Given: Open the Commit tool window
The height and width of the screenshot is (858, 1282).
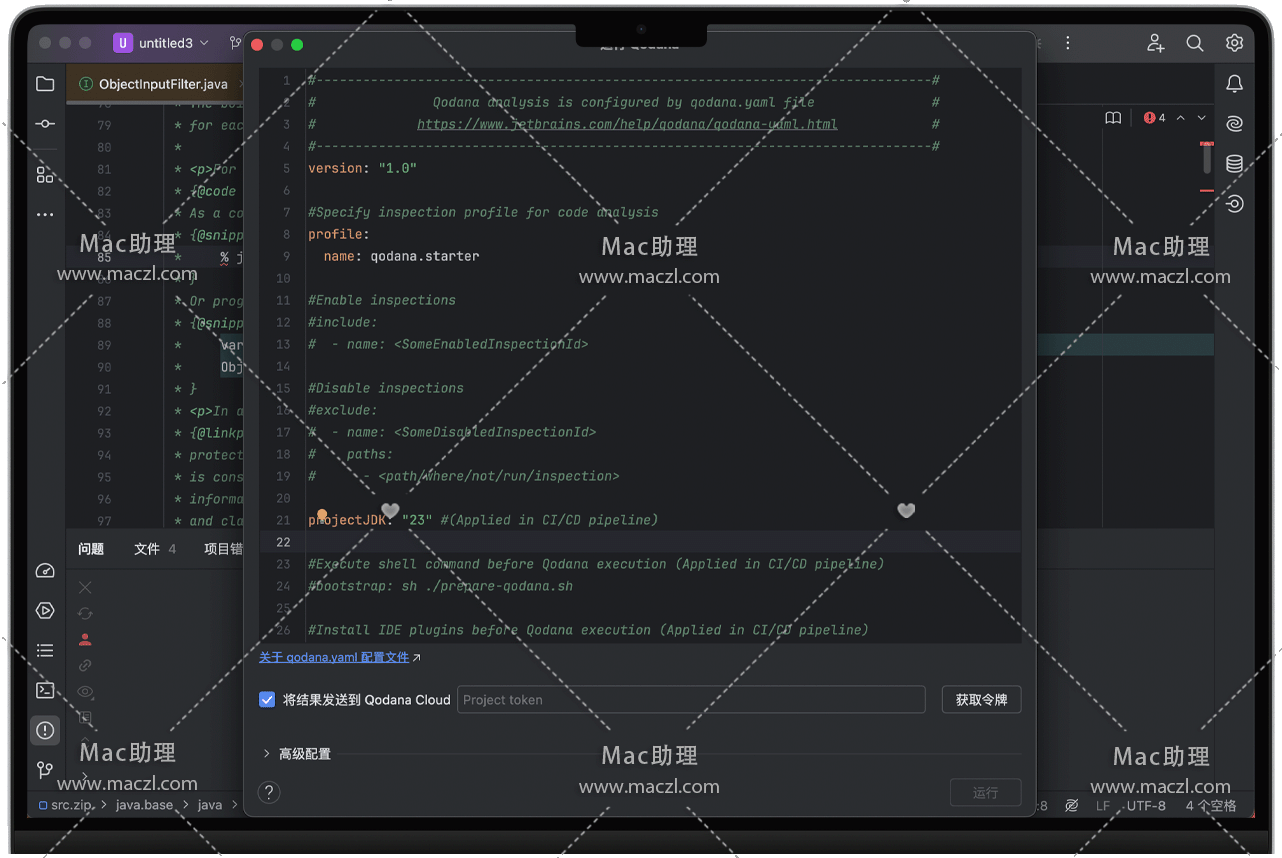Looking at the screenshot, I should tap(45, 124).
